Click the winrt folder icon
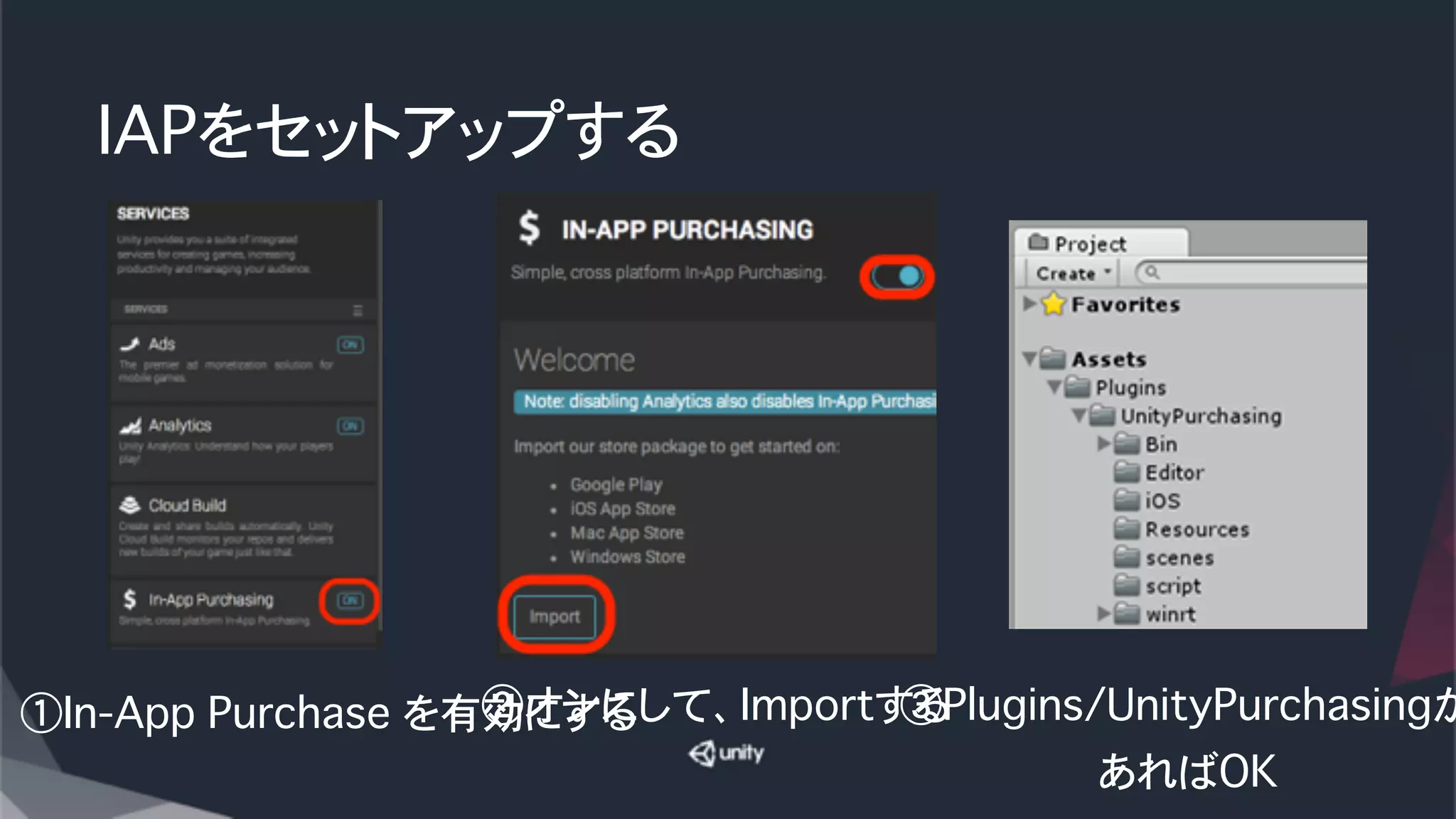This screenshot has width=1456, height=819. pos(1127,614)
